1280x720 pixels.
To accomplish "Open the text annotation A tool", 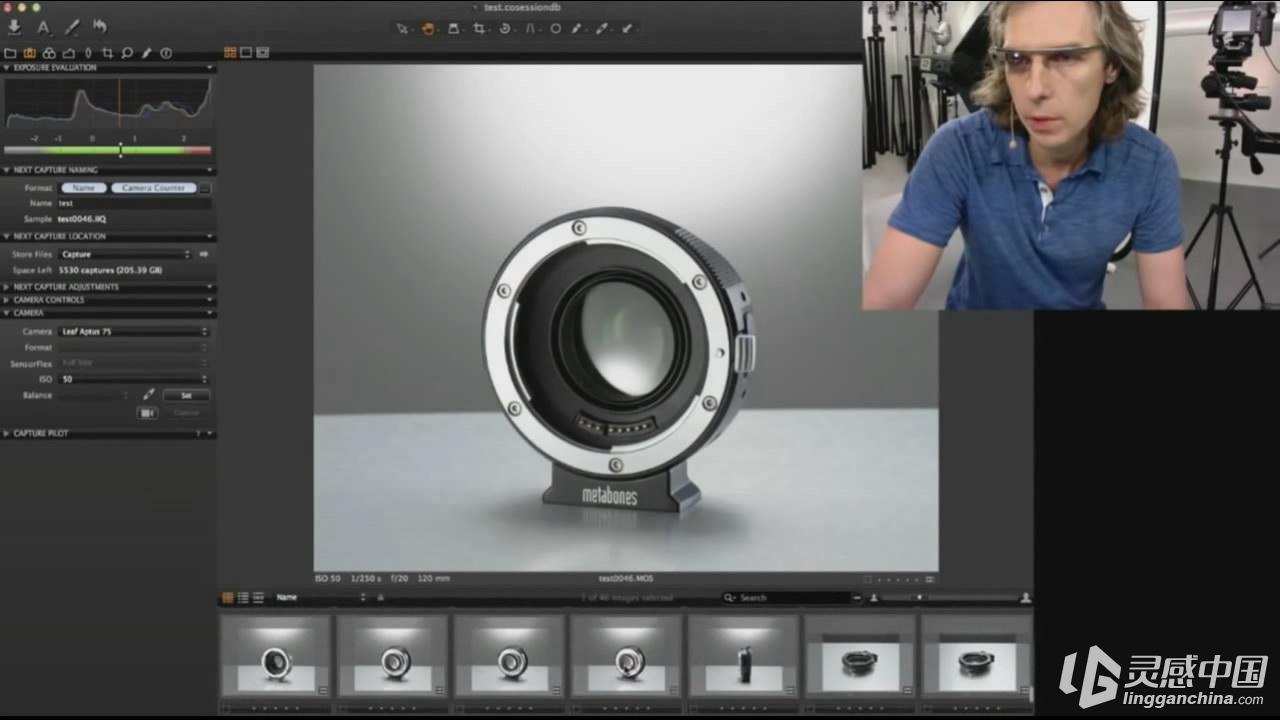I will [43, 27].
